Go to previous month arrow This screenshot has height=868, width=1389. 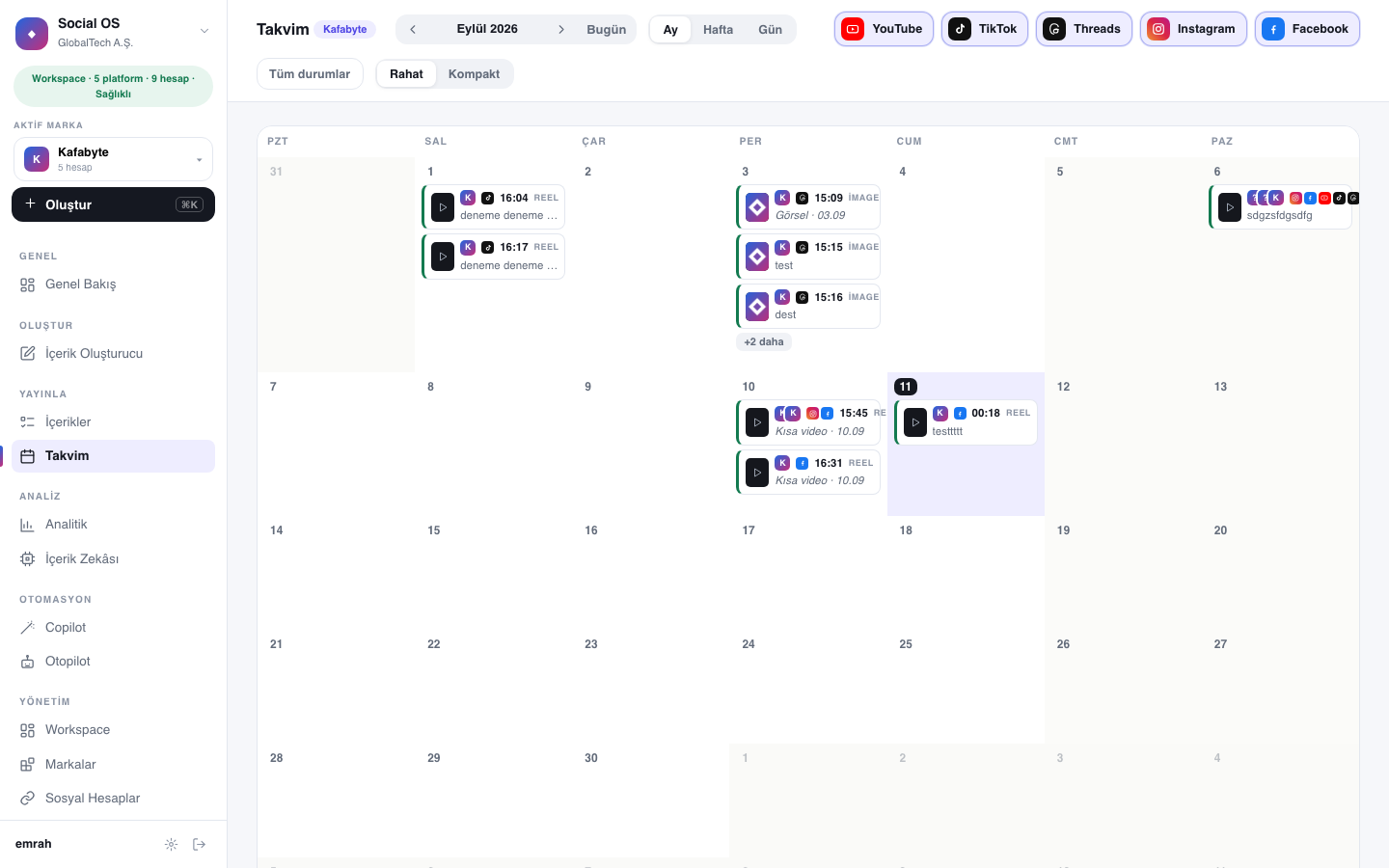pos(413,29)
